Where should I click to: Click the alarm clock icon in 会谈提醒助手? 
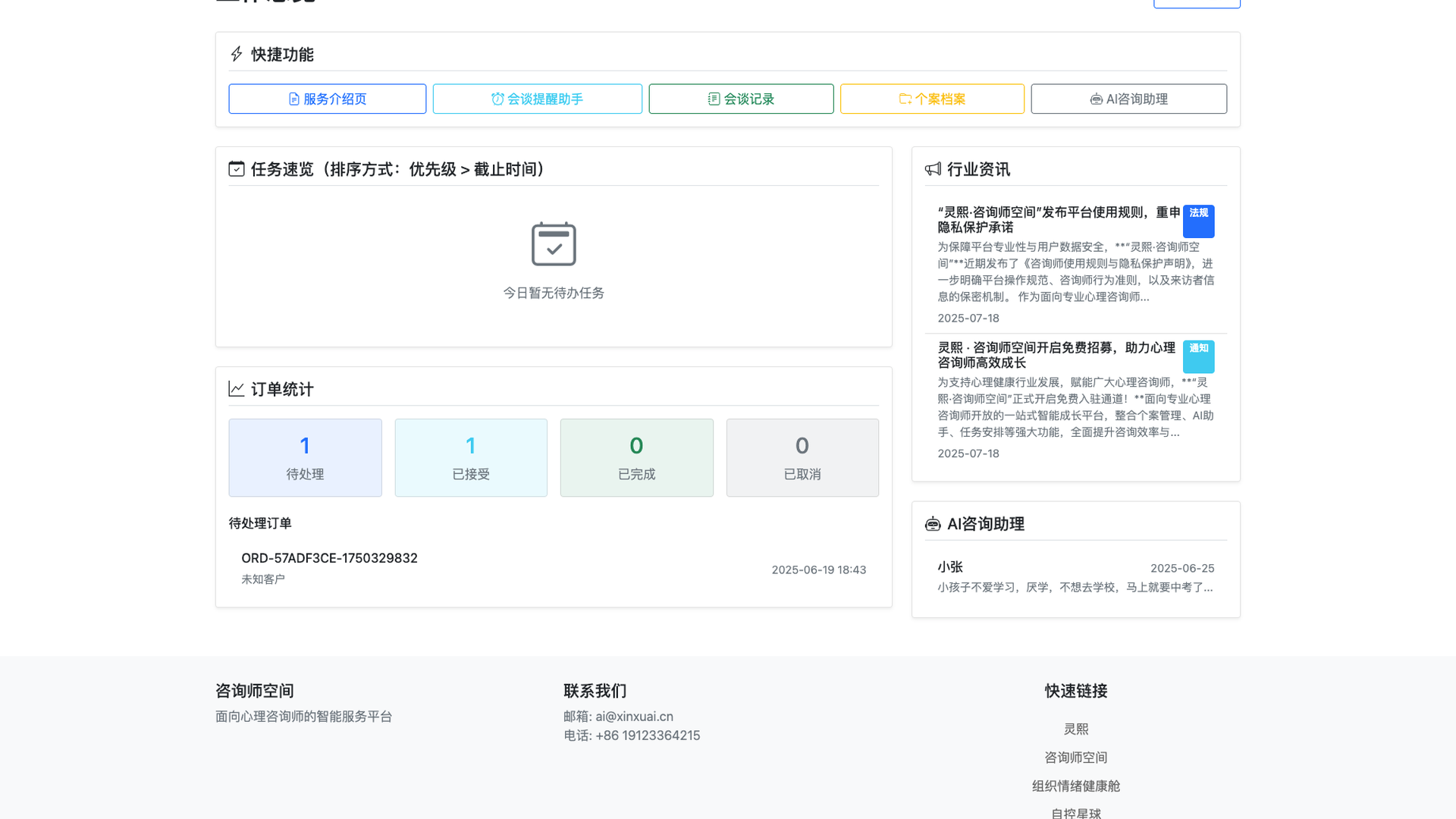[497, 99]
